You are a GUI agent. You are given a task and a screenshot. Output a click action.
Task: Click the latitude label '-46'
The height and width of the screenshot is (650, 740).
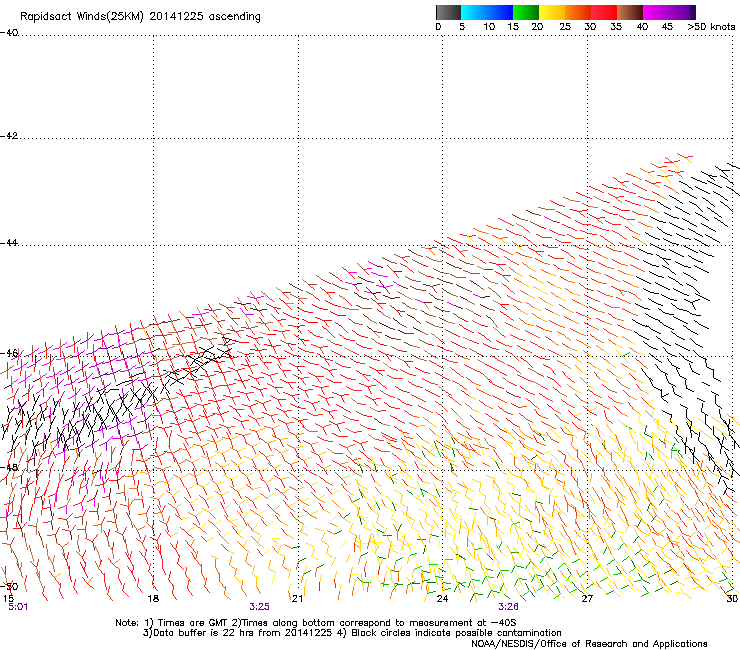pos(9,353)
